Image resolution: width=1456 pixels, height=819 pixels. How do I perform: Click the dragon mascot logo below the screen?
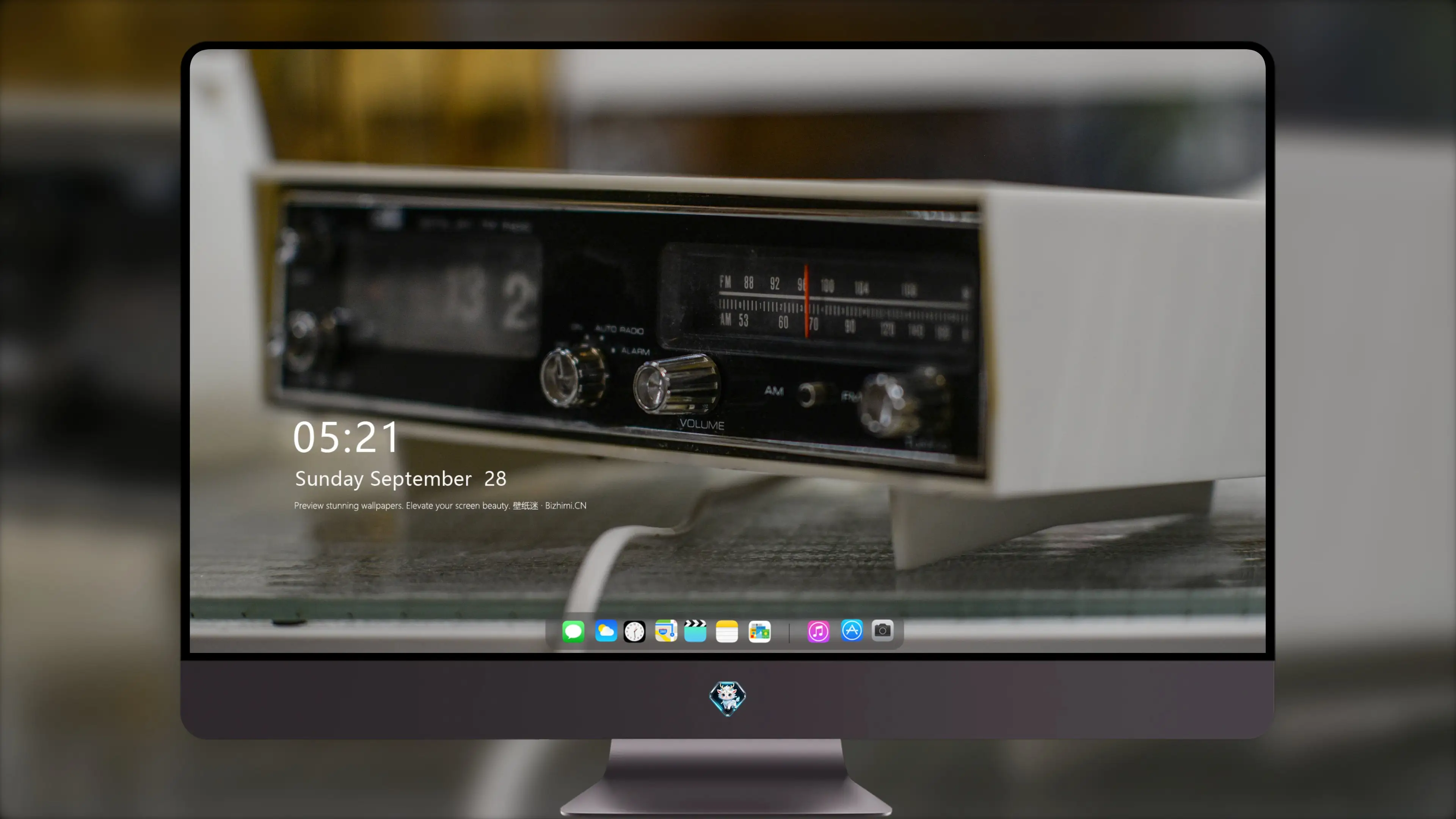(x=728, y=698)
